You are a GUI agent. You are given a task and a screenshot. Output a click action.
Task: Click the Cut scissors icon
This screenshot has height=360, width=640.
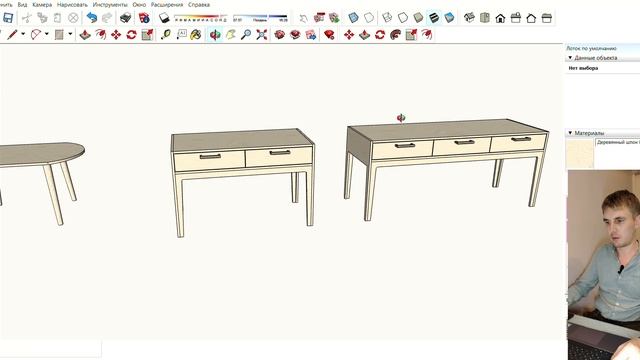(27, 18)
